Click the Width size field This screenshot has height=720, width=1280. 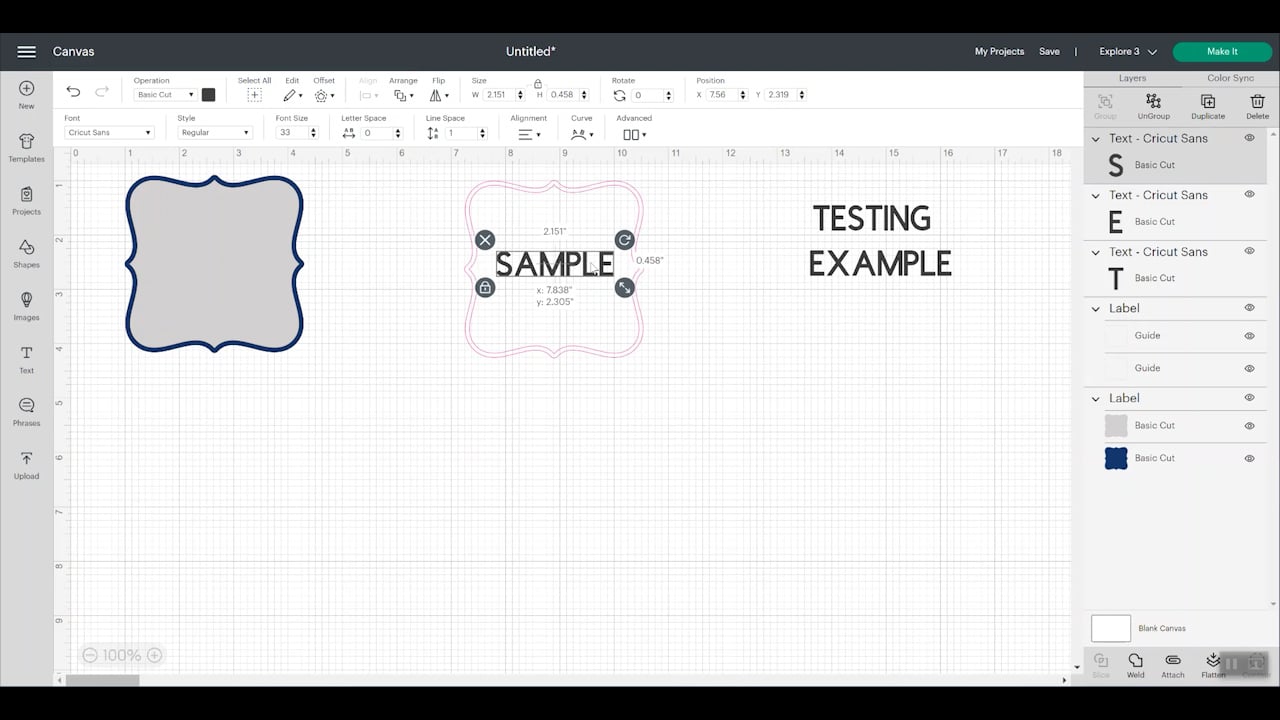tap(504, 95)
